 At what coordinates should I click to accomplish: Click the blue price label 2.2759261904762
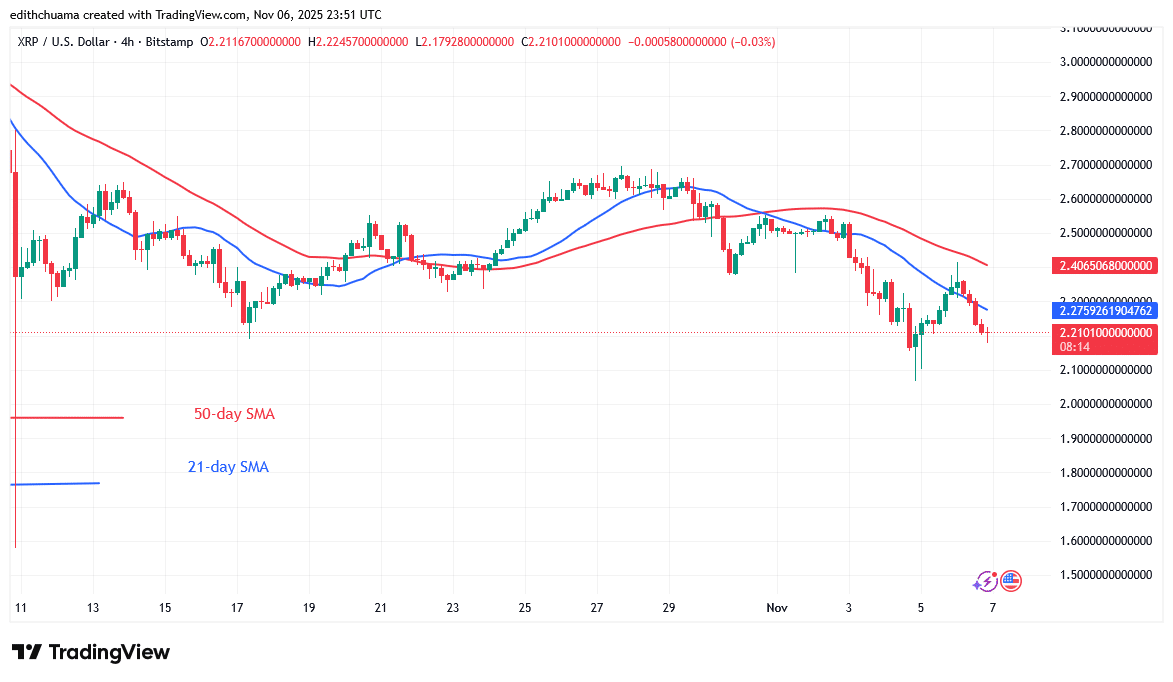[1104, 312]
